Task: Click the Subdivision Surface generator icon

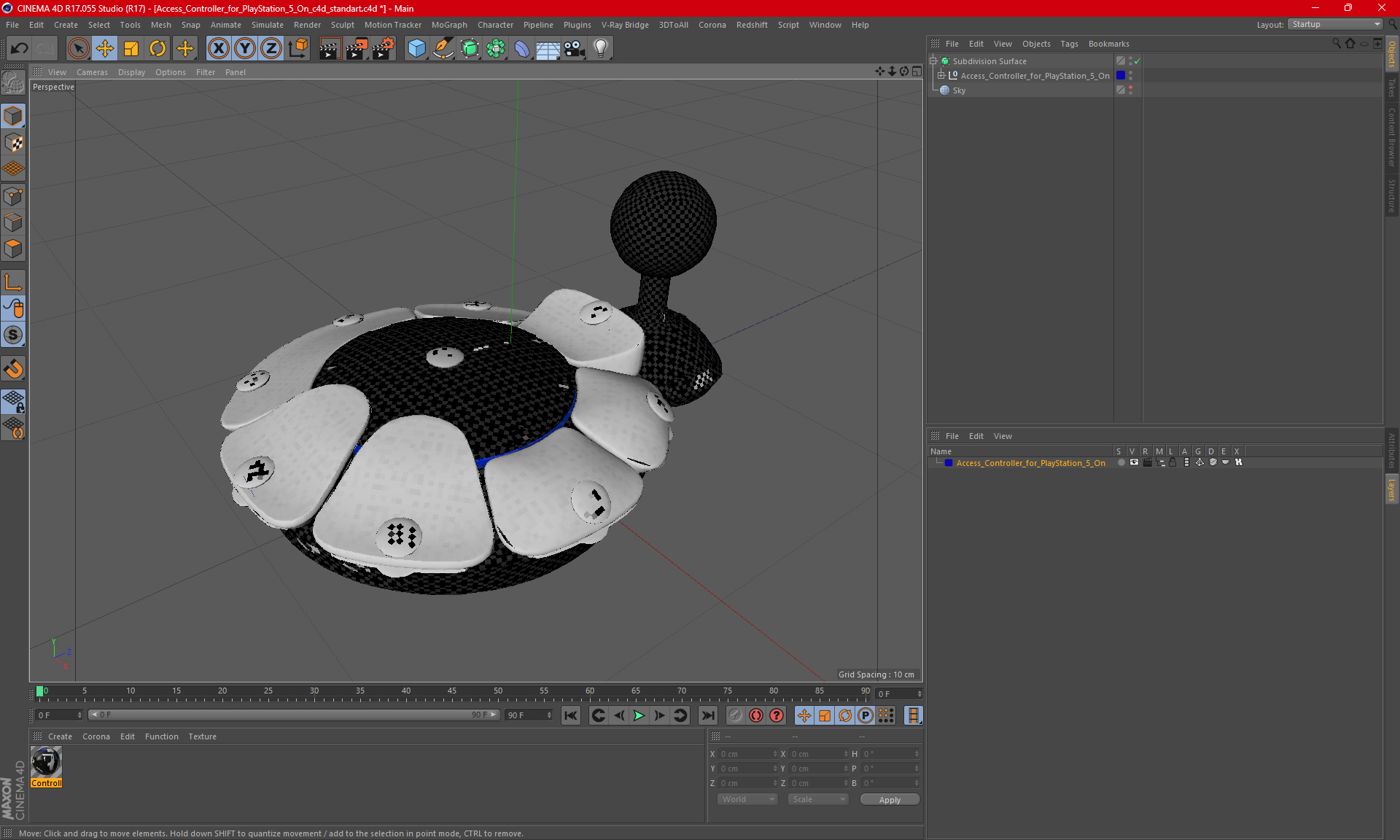Action: (x=470, y=49)
